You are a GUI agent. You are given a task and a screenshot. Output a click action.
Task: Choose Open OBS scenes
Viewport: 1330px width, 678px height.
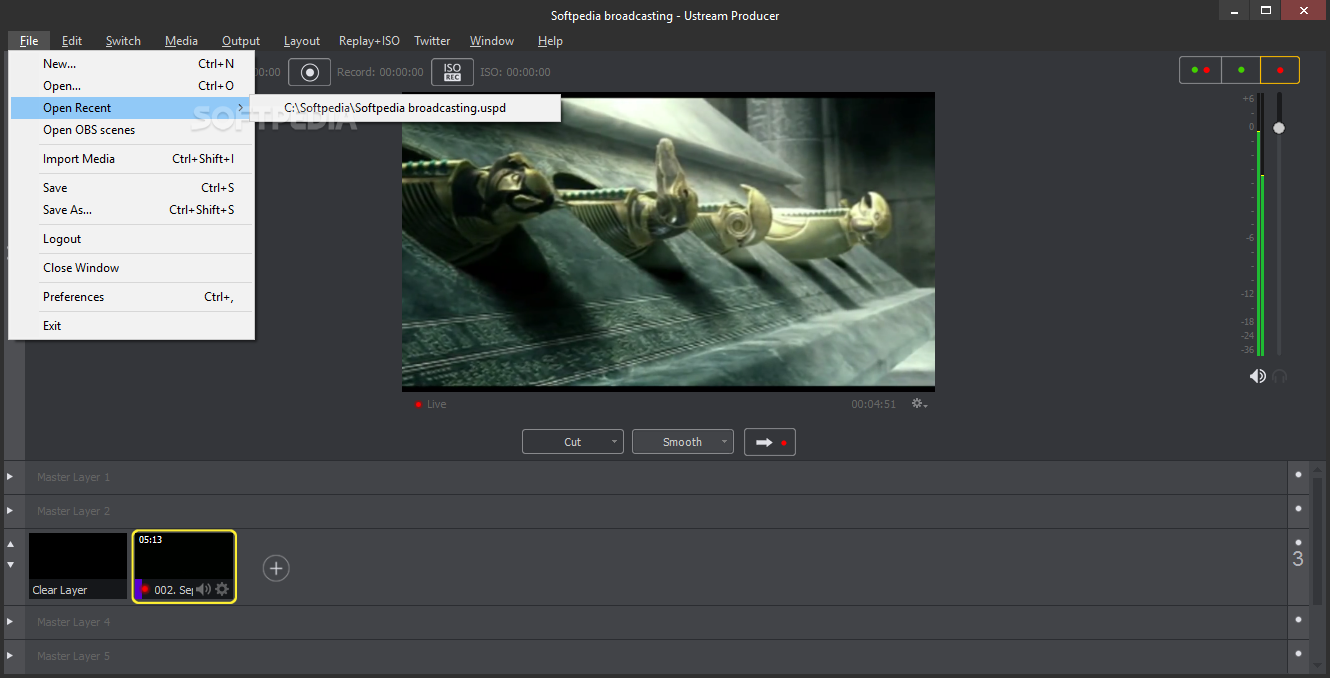[132, 130]
